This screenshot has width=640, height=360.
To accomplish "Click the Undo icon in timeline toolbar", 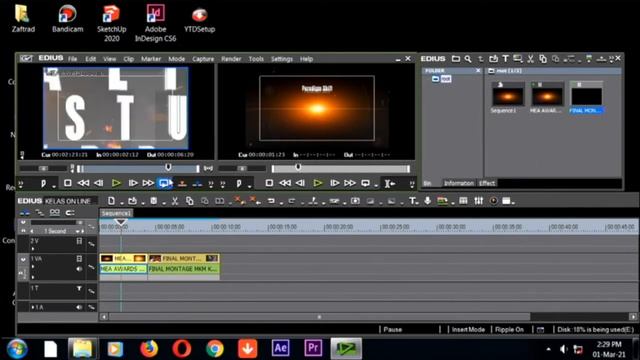I will (271, 201).
